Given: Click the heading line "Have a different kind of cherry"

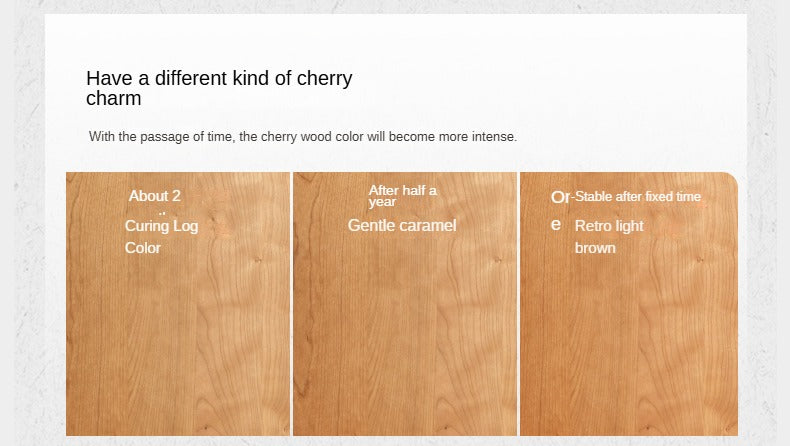Looking at the screenshot, I should pyautogui.click(x=219, y=78).
